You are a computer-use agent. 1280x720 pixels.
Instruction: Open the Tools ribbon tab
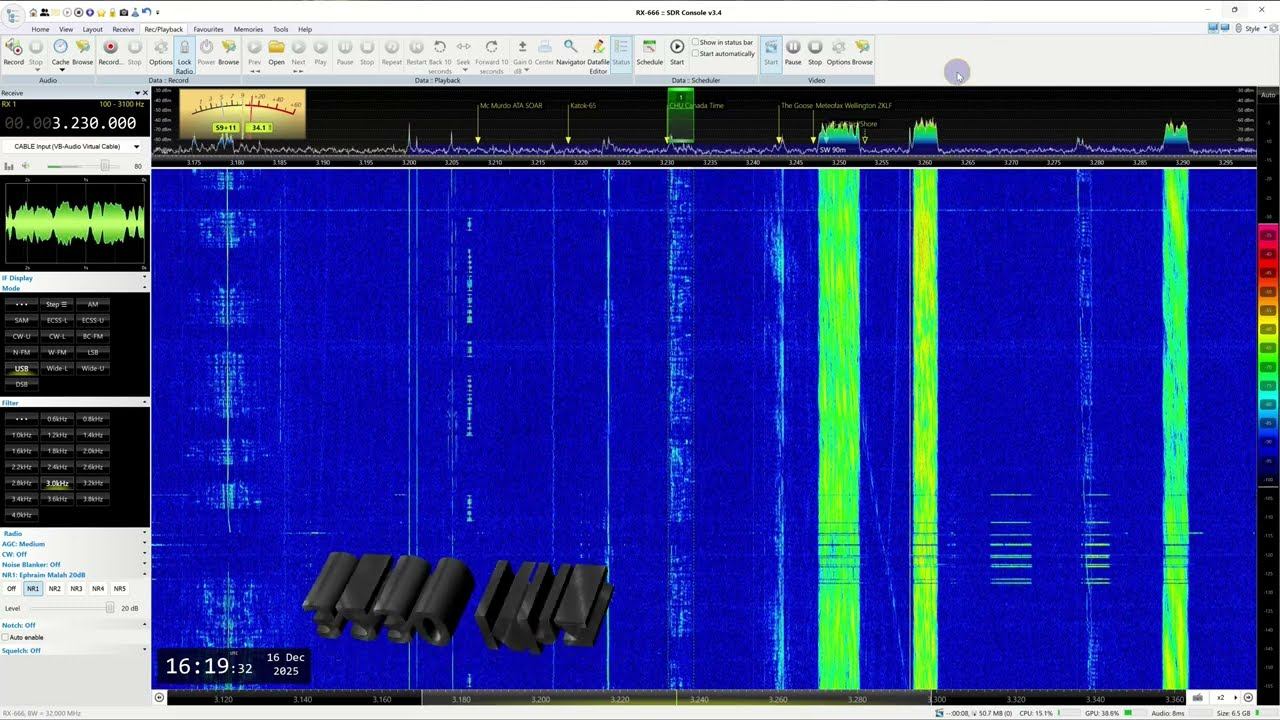coord(281,29)
